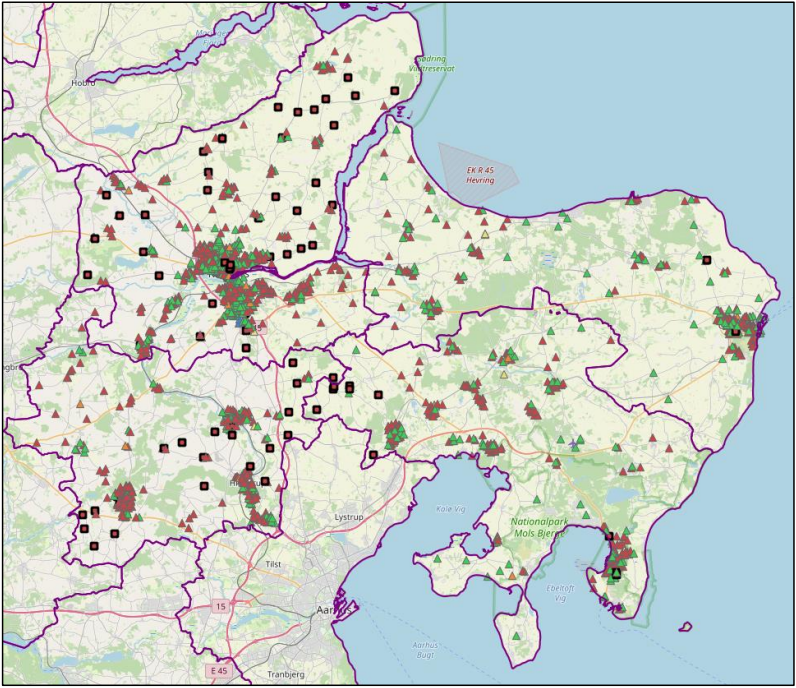Click the Lystrup town label
Screen dimensions: 796x688
tap(352, 517)
